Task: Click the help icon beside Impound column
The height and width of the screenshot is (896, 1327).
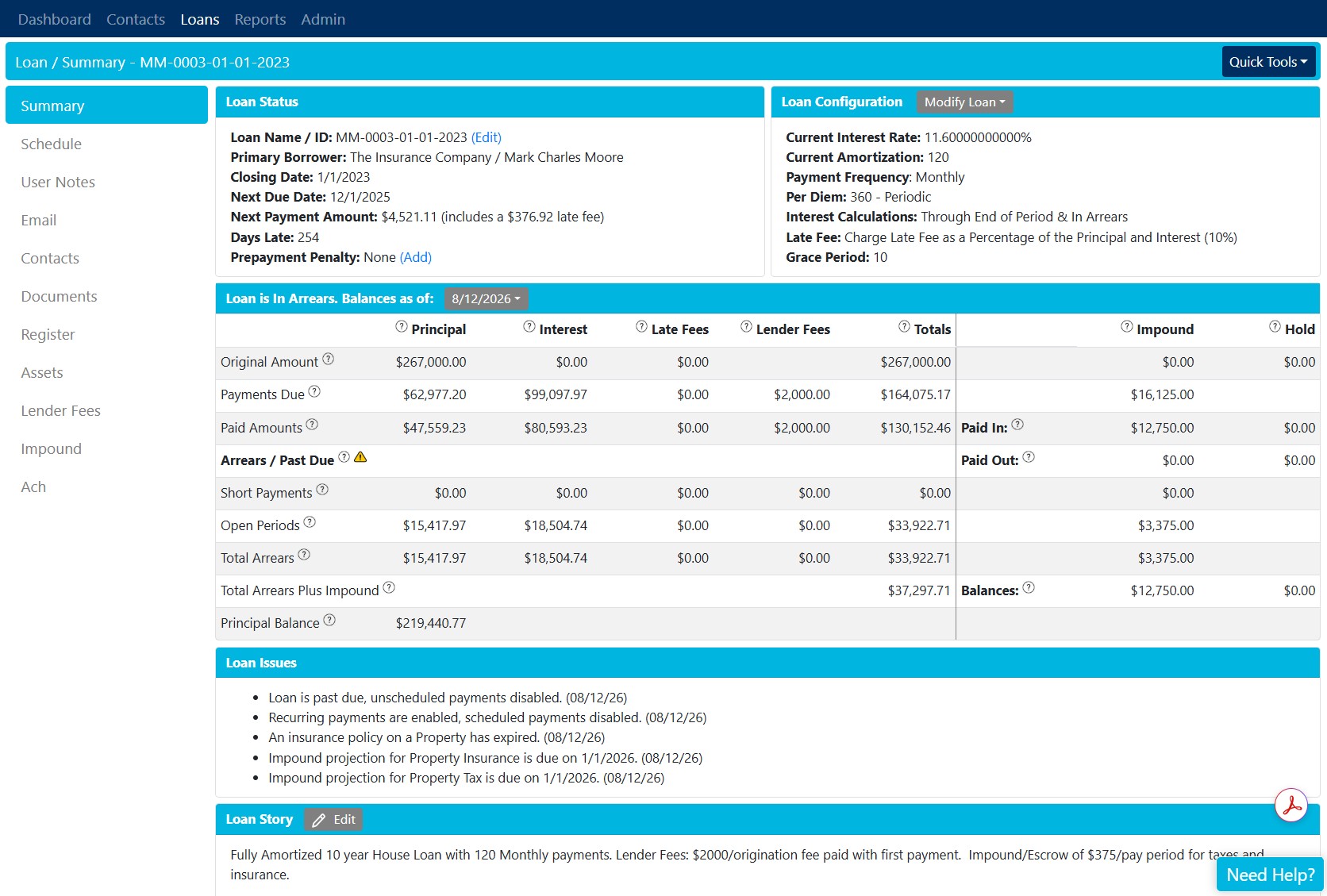Action: 1127,327
